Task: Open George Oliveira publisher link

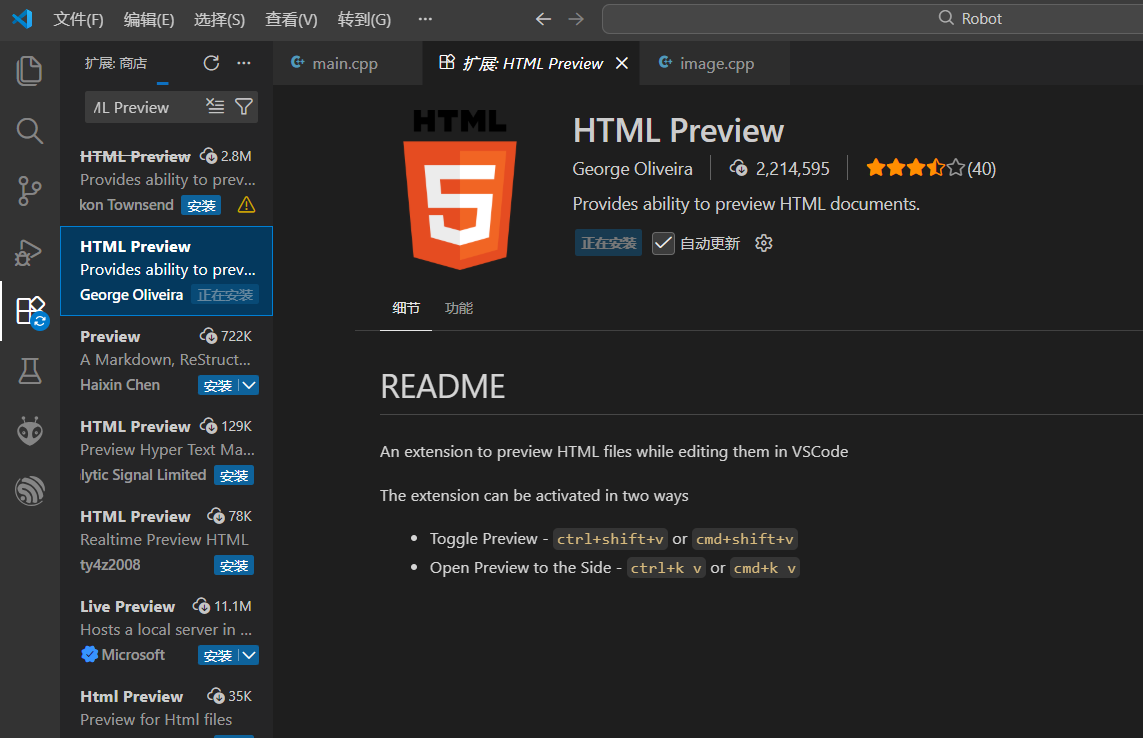Action: (x=632, y=168)
